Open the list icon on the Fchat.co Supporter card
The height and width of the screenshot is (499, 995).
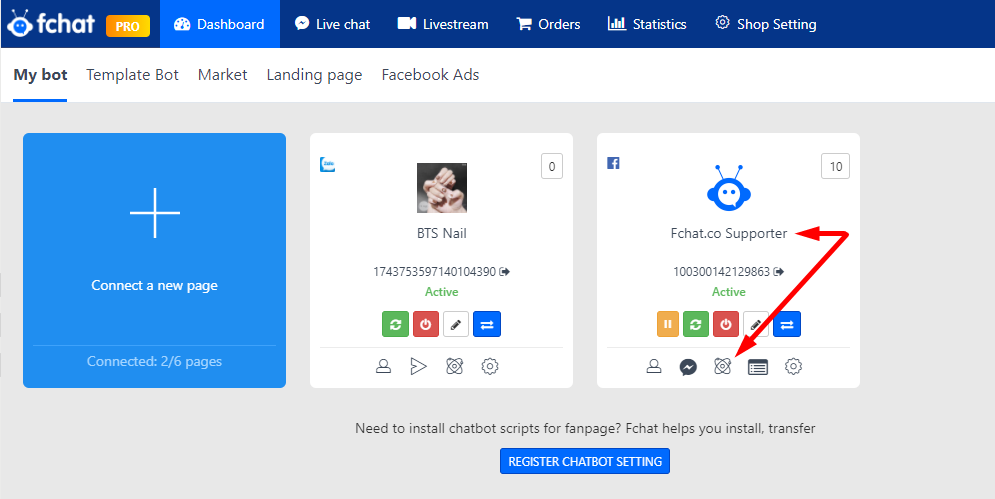[758, 367]
